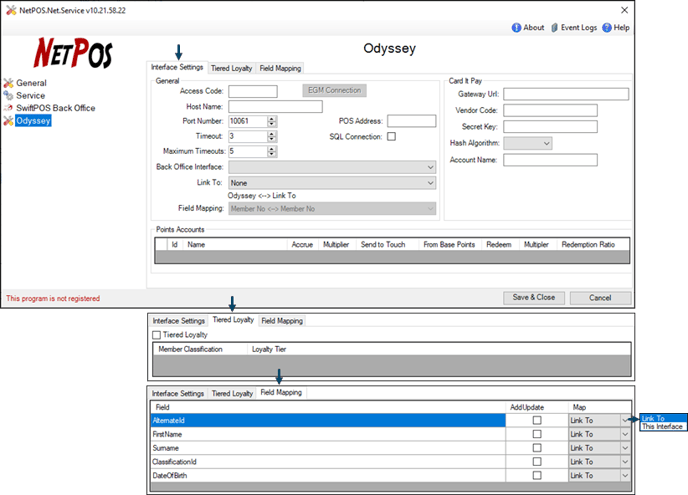The height and width of the screenshot is (495, 688).
Task: Check AddUpdate for DateOfBirth row
Action: (x=537, y=475)
